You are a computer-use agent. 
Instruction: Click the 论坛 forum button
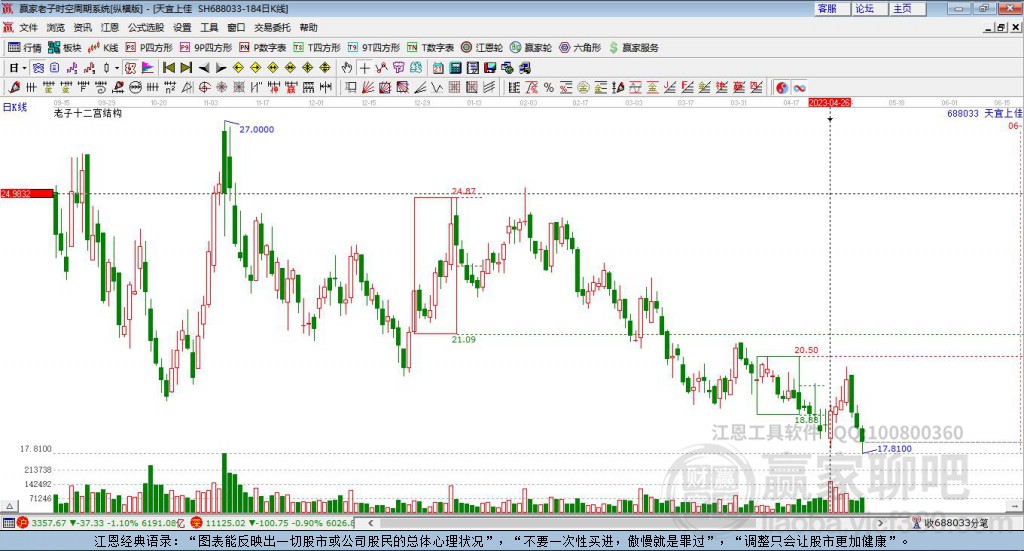click(870, 8)
